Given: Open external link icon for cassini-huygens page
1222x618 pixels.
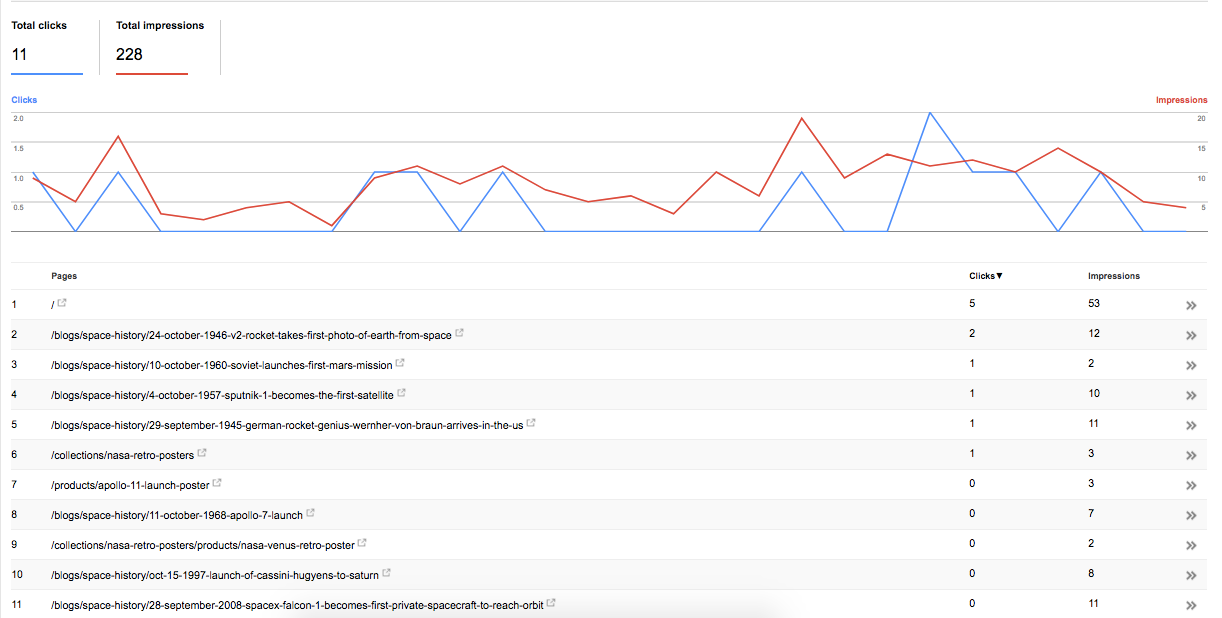Looking at the screenshot, I should (x=386, y=573).
